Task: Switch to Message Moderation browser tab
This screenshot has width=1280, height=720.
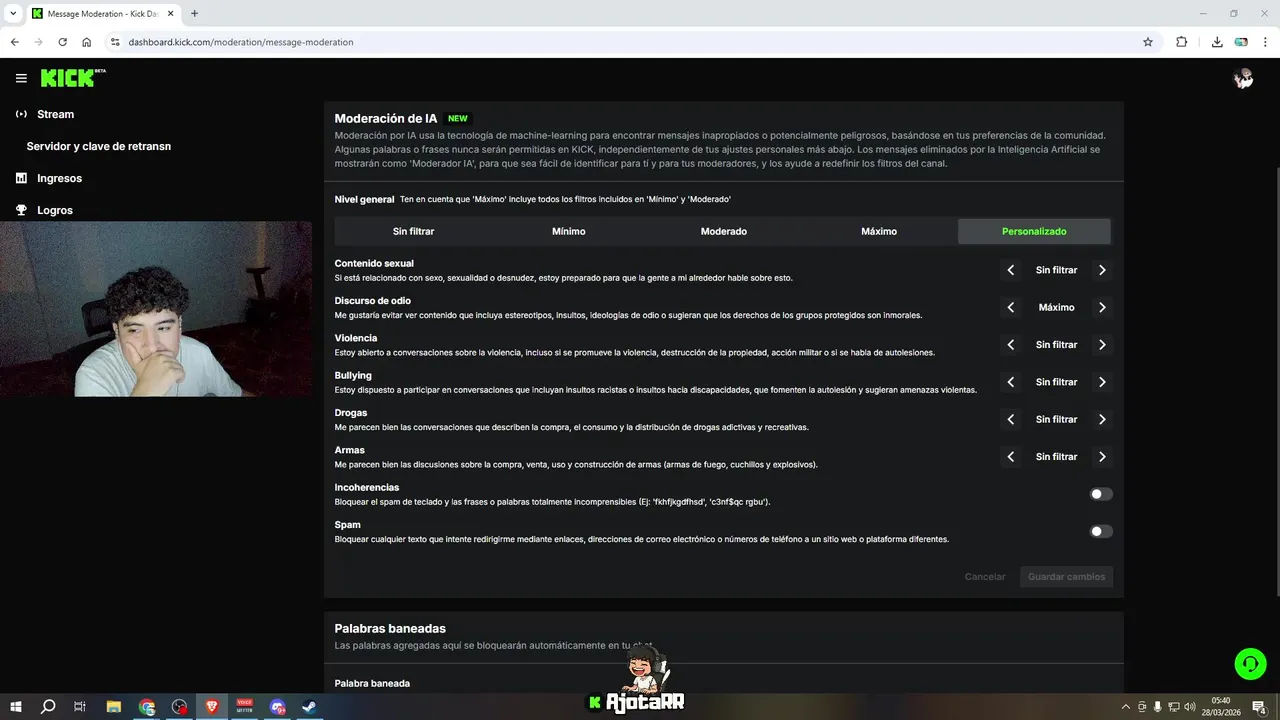Action: pyautogui.click(x=102, y=14)
